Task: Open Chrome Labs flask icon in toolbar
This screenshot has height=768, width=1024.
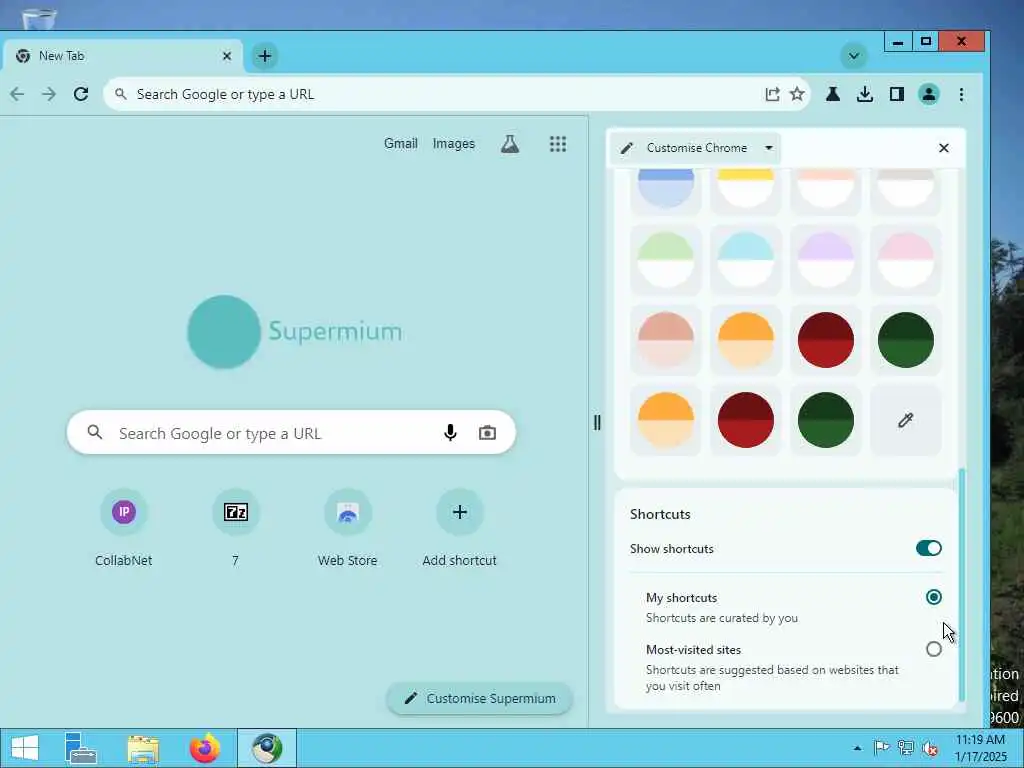Action: (x=833, y=94)
